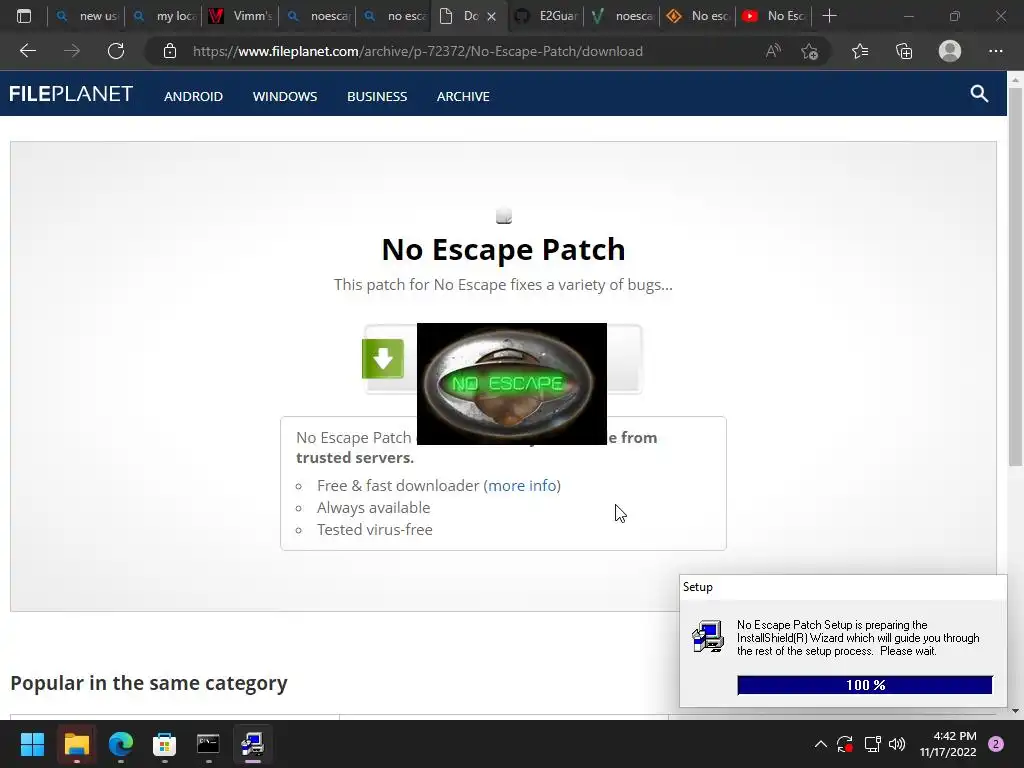The width and height of the screenshot is (1024, 768).
Task: Click the network tray icon
Action: click(x=872, y=744)
